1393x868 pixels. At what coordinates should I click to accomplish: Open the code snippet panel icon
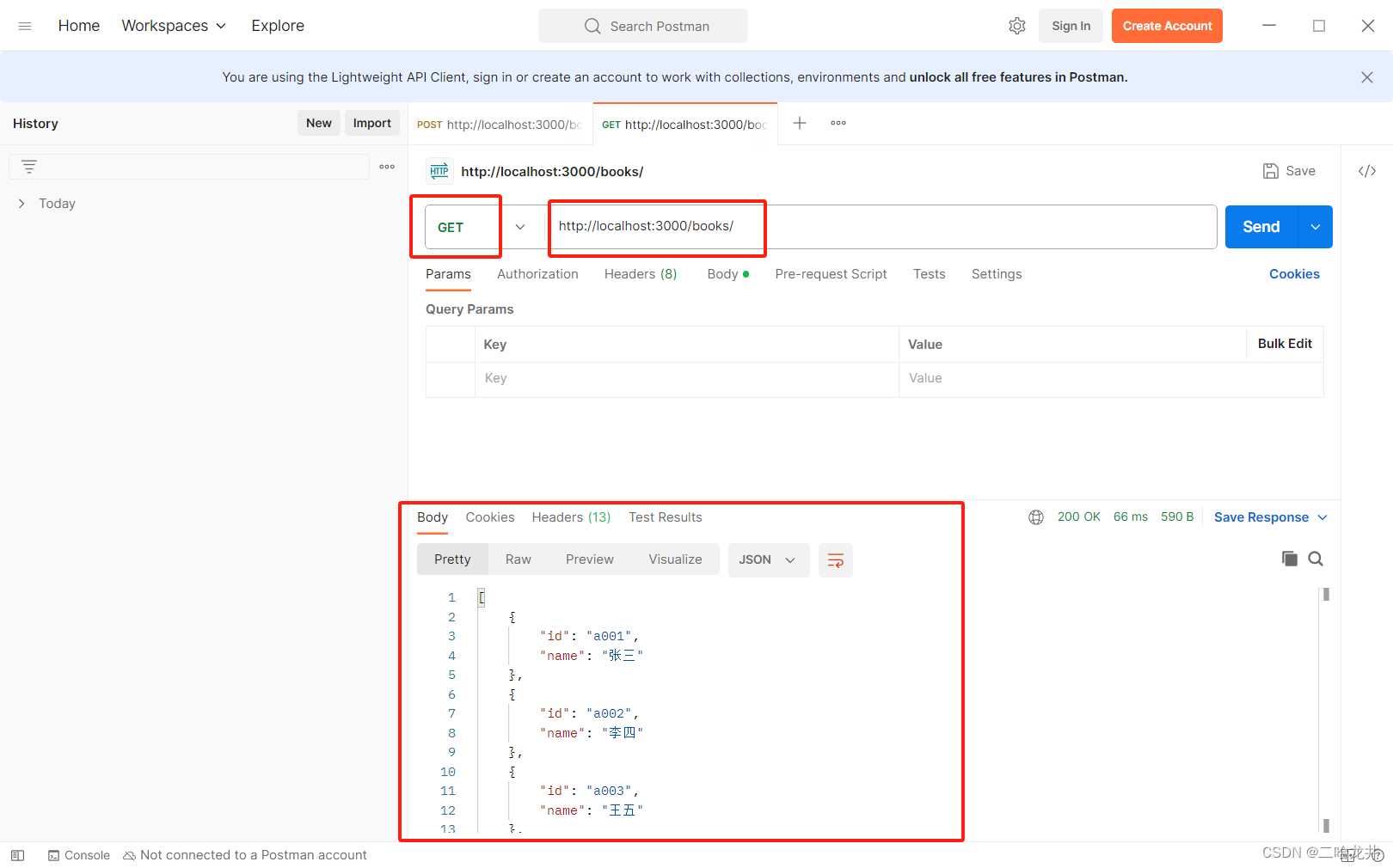point(1367,171)
